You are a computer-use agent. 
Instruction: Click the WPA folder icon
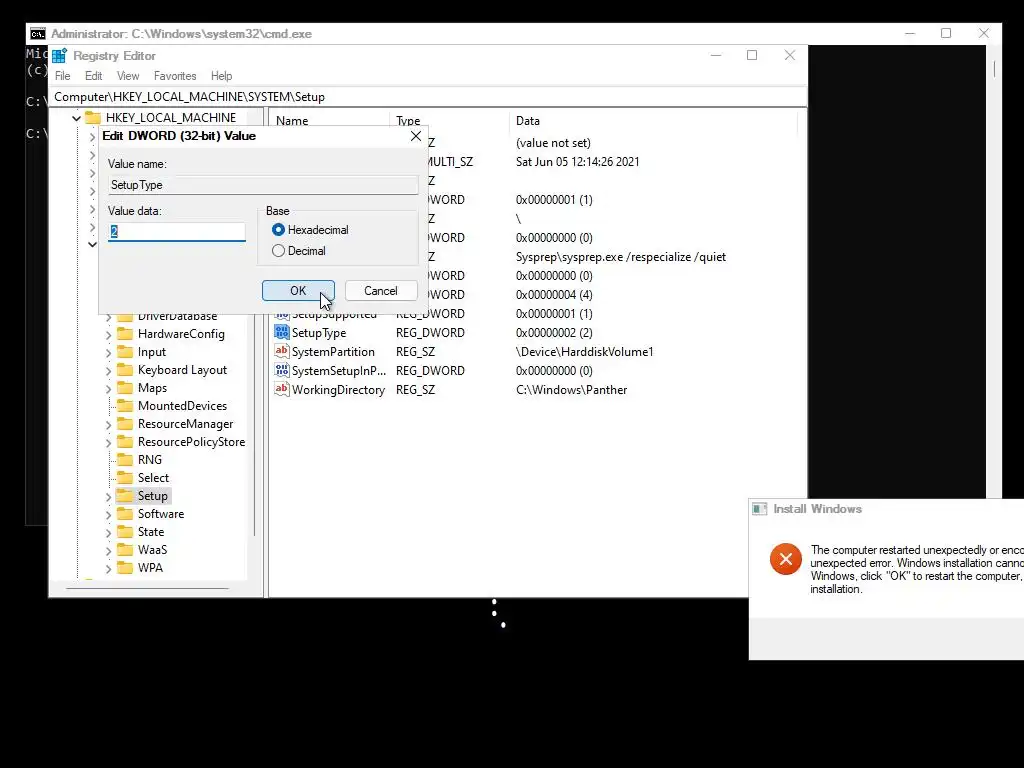(125, 568)
